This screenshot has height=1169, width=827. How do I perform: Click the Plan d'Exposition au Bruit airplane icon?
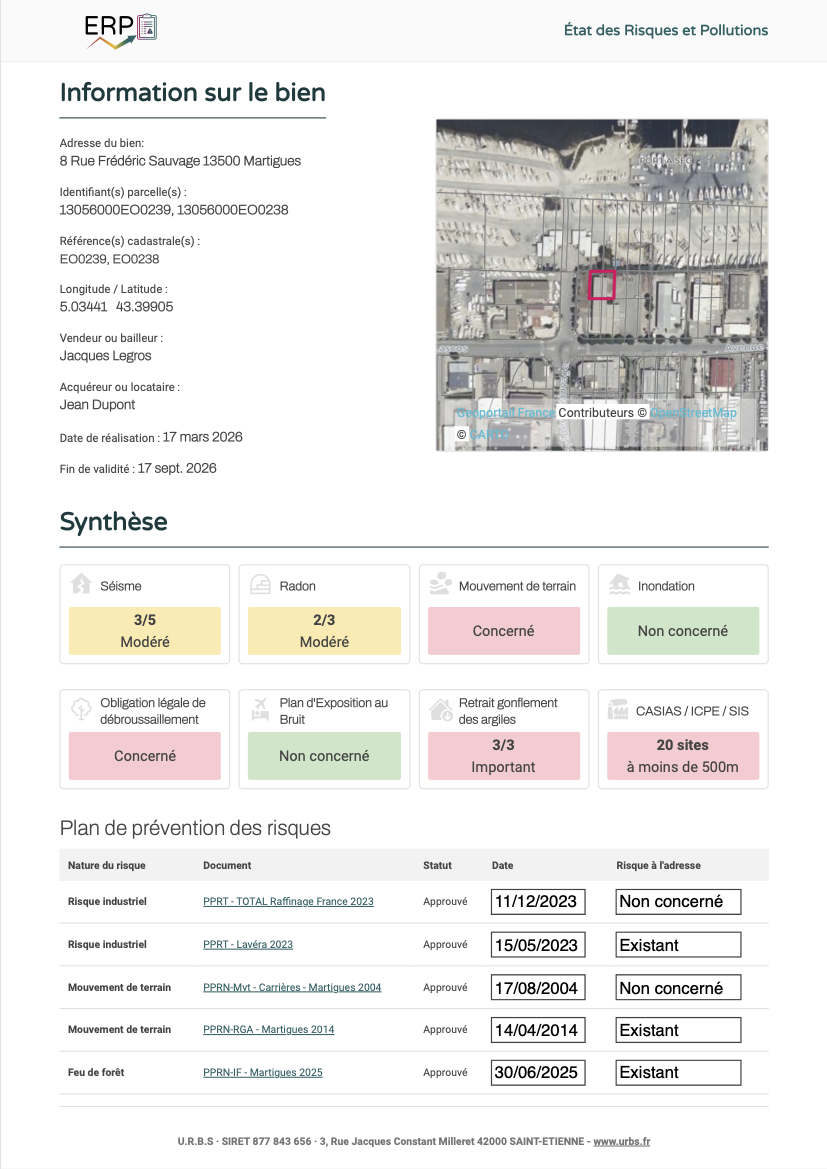coord(260,709)
